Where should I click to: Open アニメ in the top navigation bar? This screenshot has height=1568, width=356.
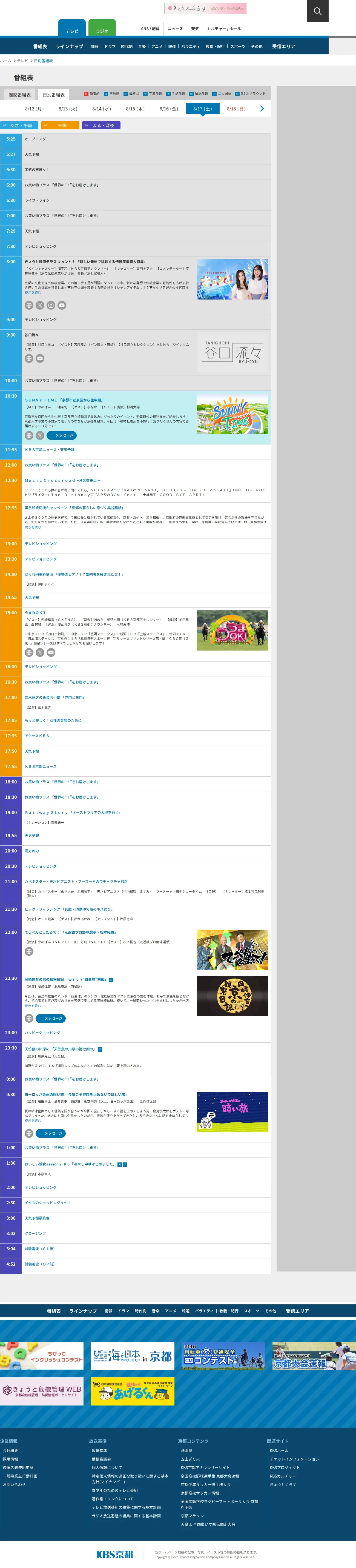click(157, 46)
